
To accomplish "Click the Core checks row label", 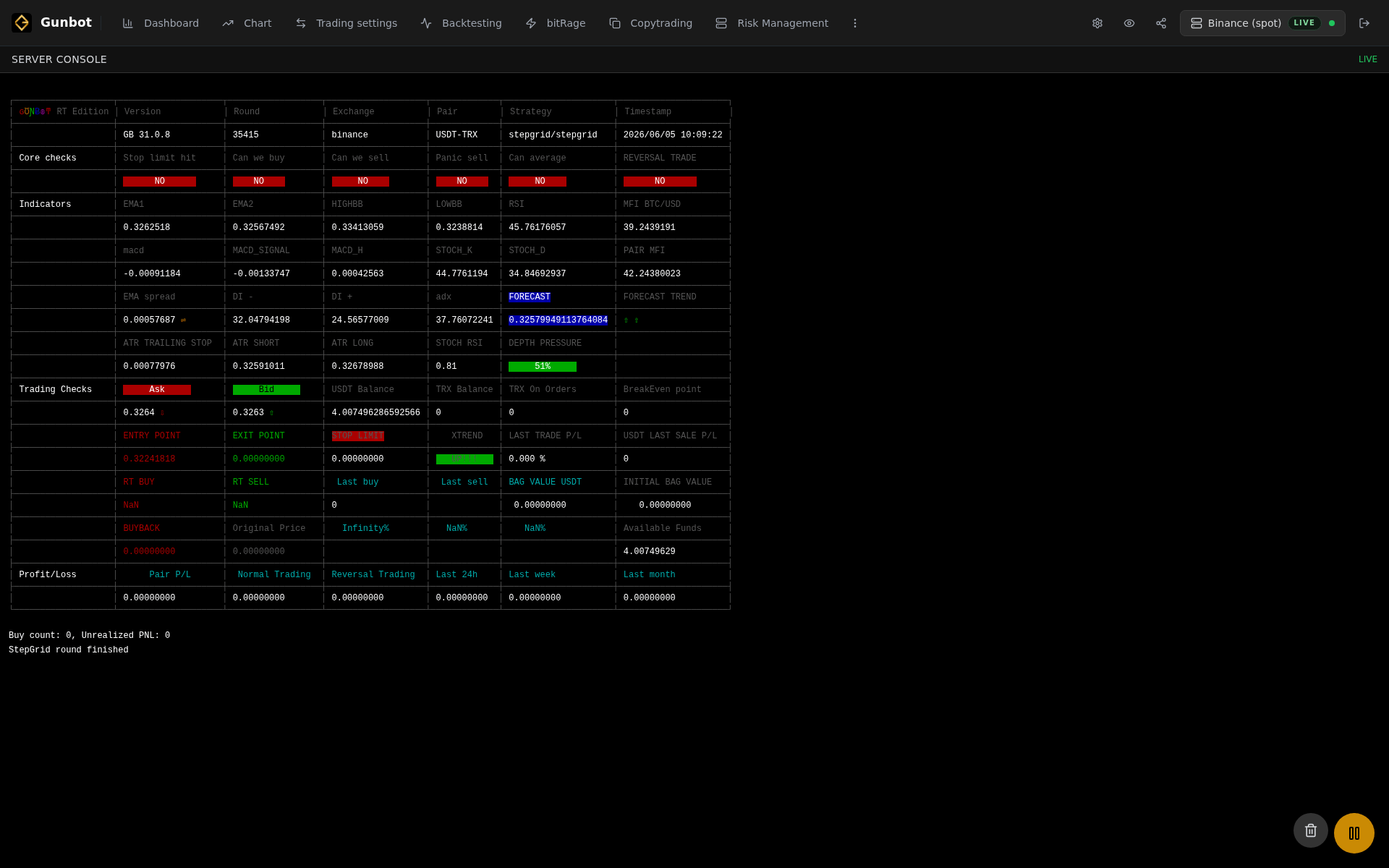I will (48, 158).
